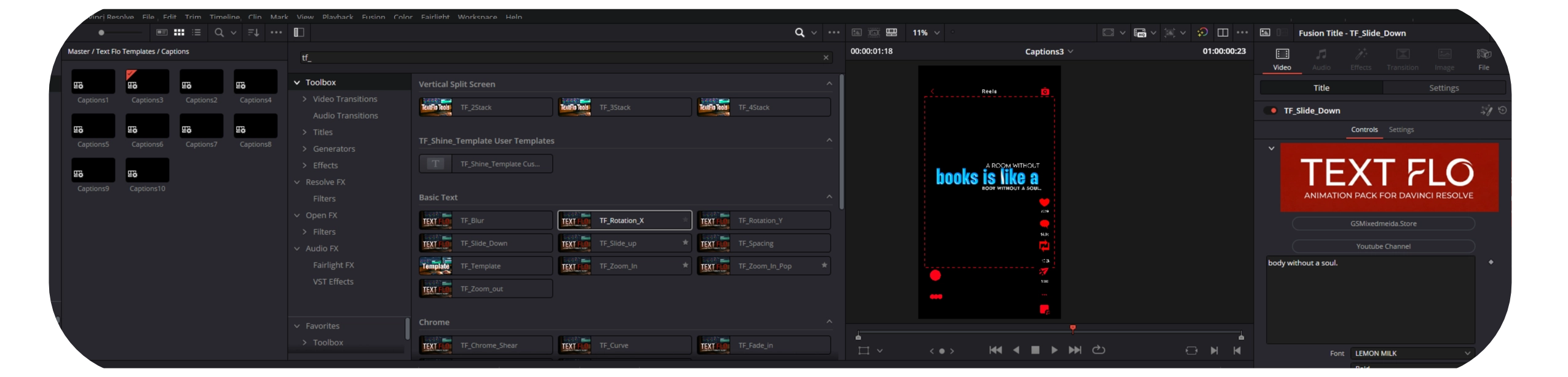Screen dimensions: 1568x377
Task: Open the dropdown arrow beside HQ proxy icon
Action: [x=1154, y=33]
